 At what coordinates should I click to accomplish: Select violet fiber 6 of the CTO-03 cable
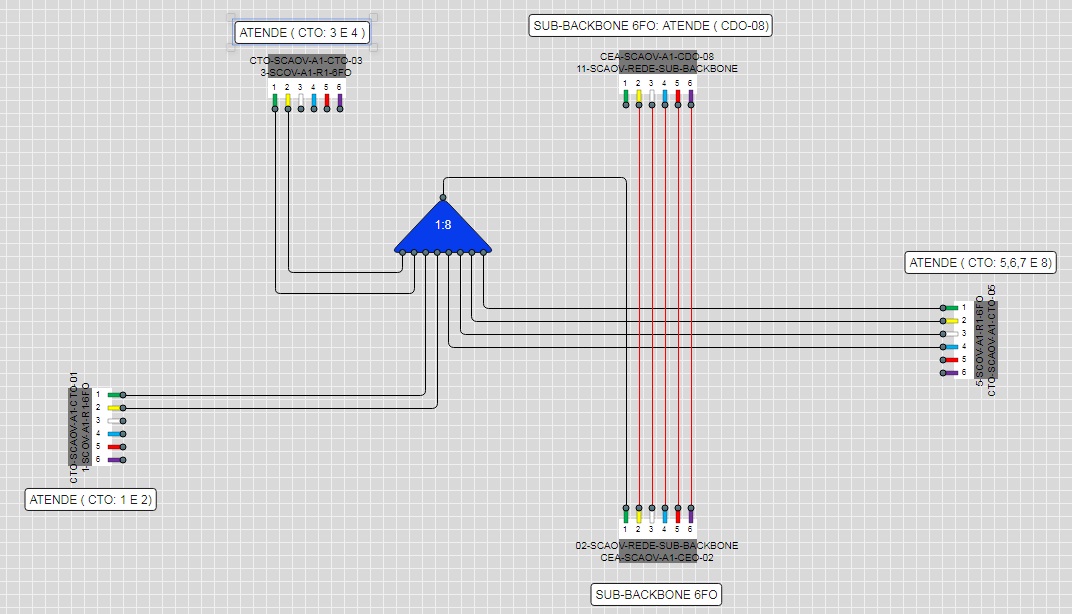(x=340, y=100)
